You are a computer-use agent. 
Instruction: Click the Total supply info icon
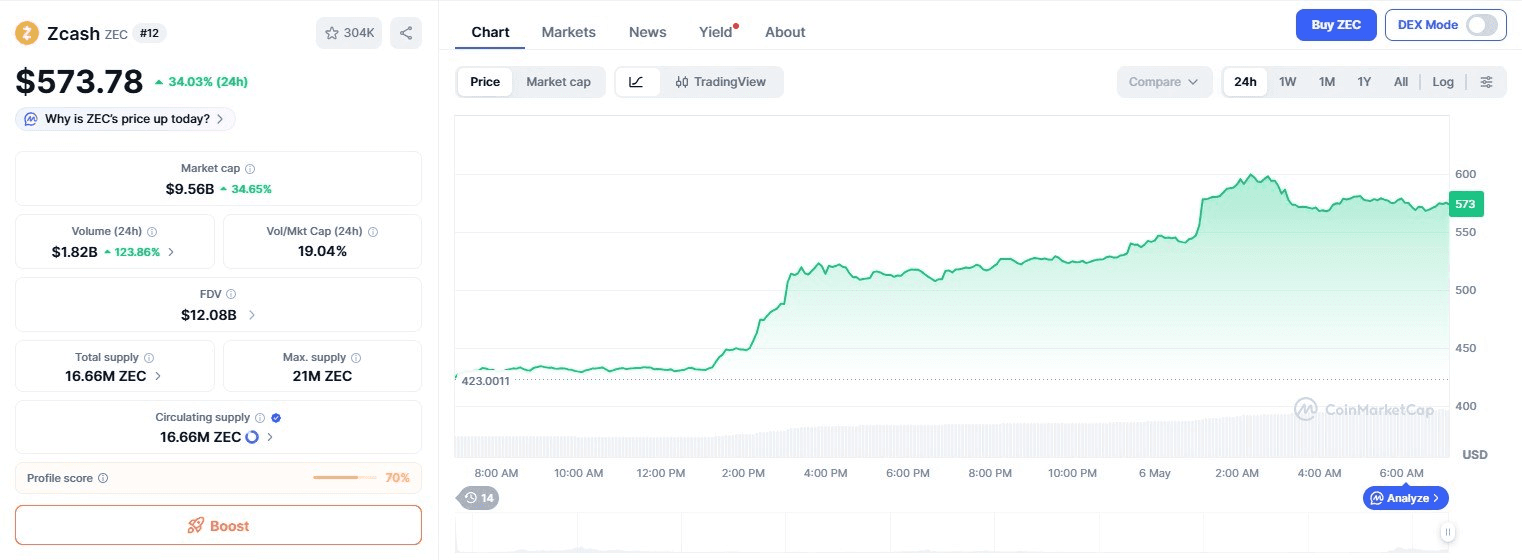coord(149,357)
